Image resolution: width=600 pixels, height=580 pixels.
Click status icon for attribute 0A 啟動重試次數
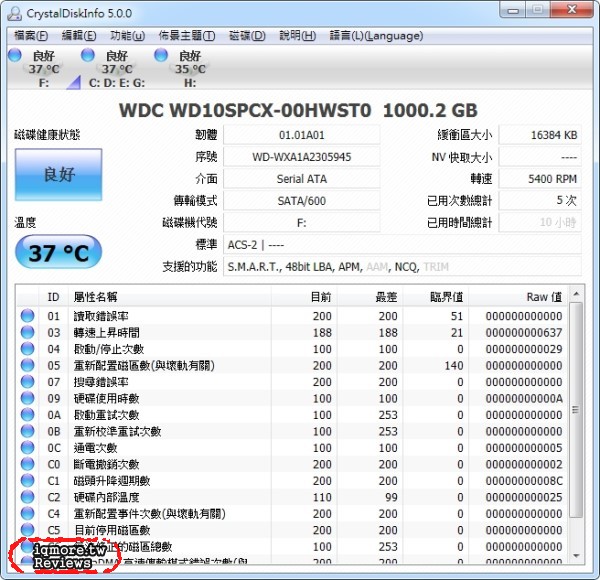pyautogui.click(x=27, y=414)
